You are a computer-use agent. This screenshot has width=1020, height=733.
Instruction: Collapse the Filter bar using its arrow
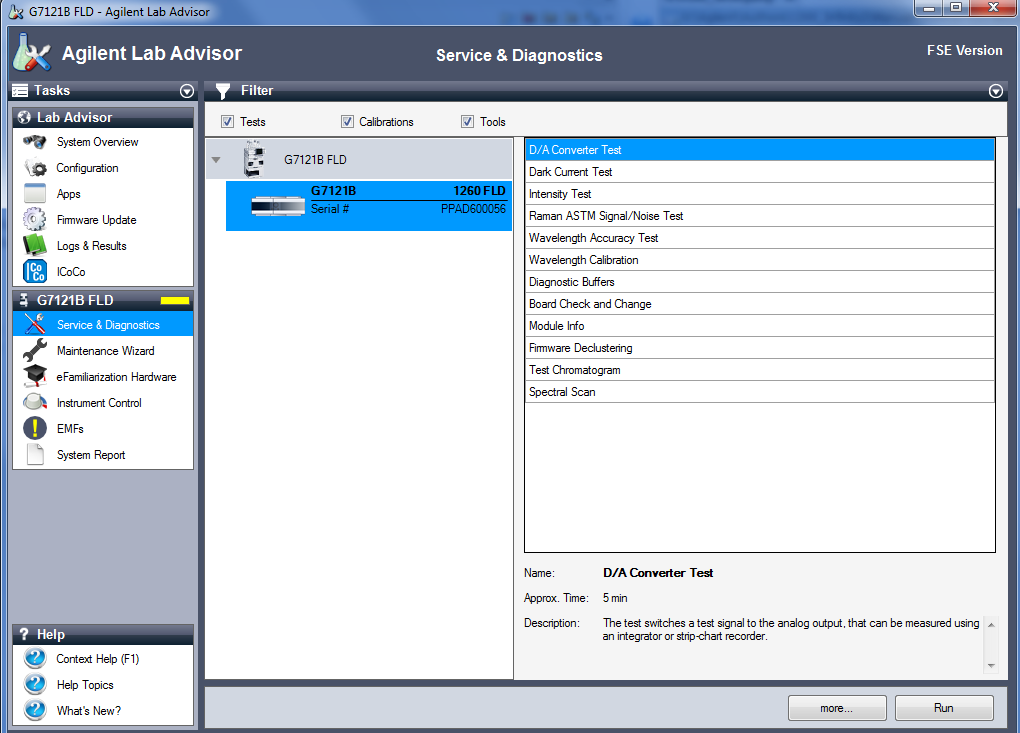995,90
